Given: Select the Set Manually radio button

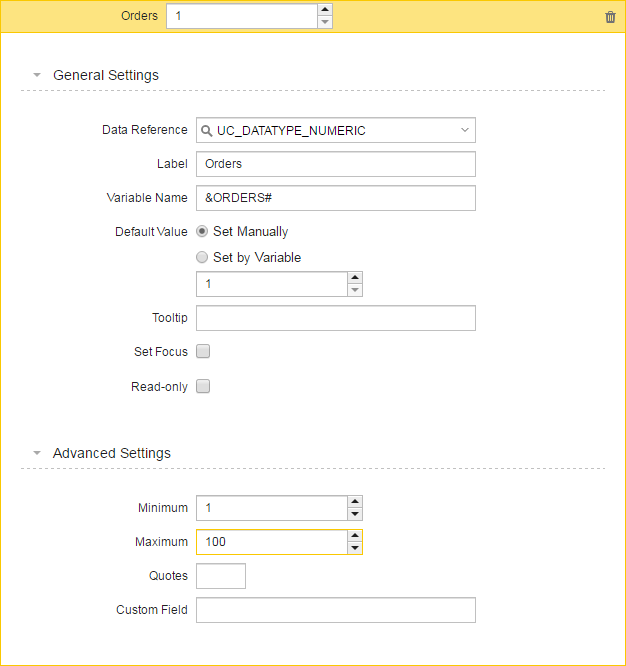Looking at the screenshot, I should pos(202,231).
